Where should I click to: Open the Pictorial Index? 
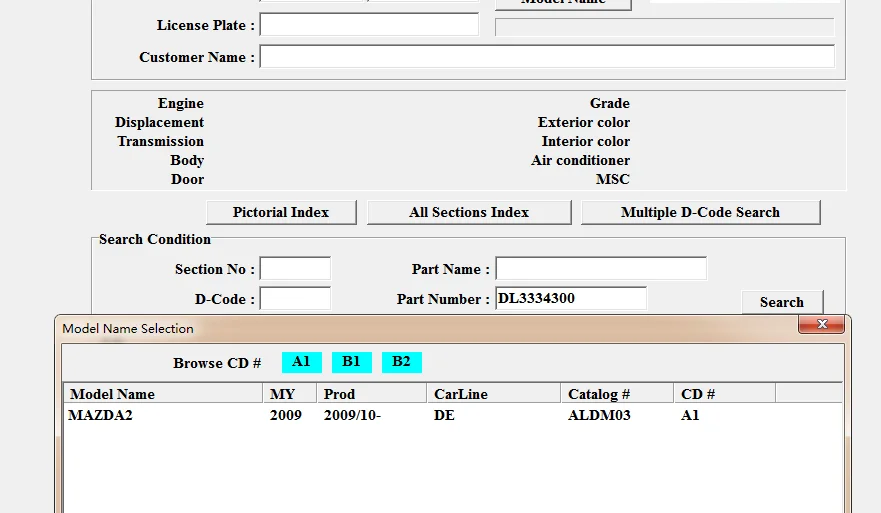click(x=281, y=212)
